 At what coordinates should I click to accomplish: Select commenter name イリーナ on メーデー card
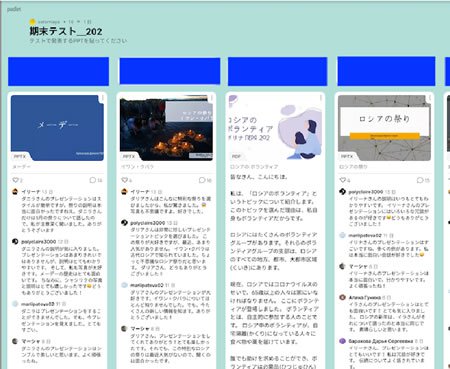31,192
